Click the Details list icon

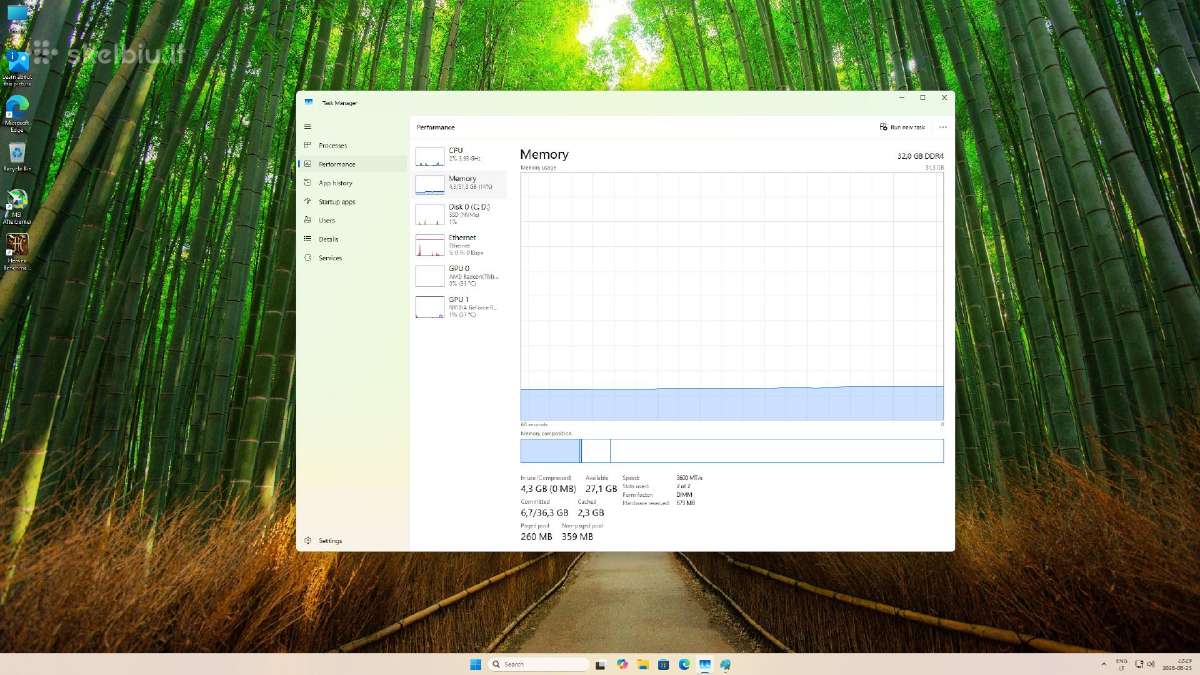(x=308, y=239)
